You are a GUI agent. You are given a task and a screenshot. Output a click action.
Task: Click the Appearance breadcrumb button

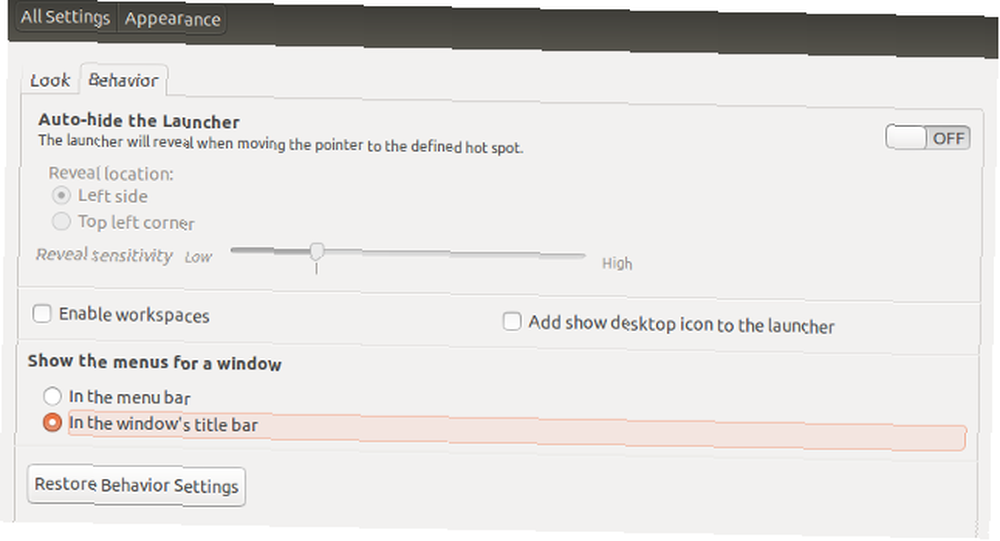click(172, 19)
